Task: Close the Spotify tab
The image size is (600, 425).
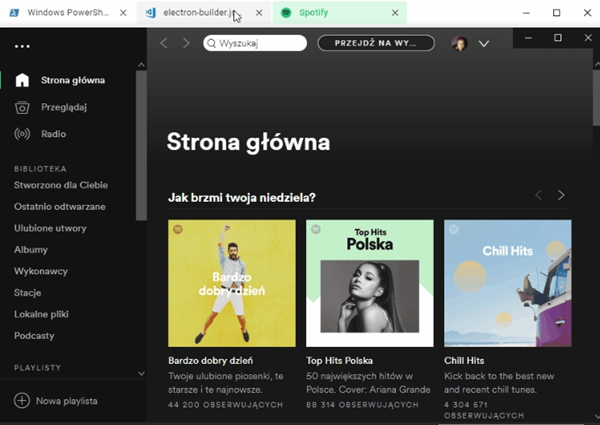Action: click(x=394, y=13)
